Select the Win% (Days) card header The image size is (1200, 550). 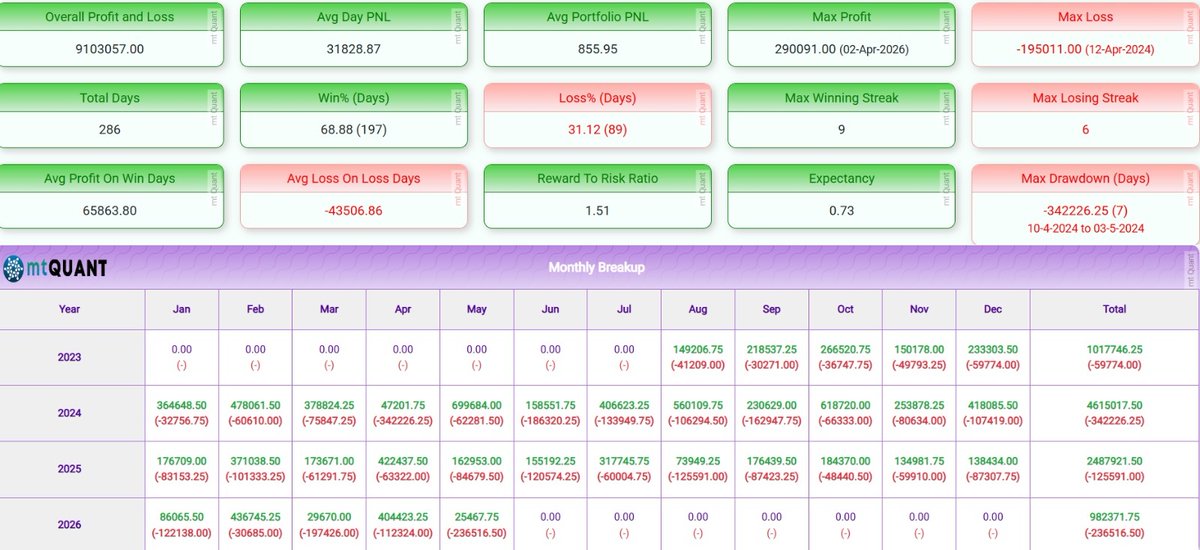coord(355,98)
